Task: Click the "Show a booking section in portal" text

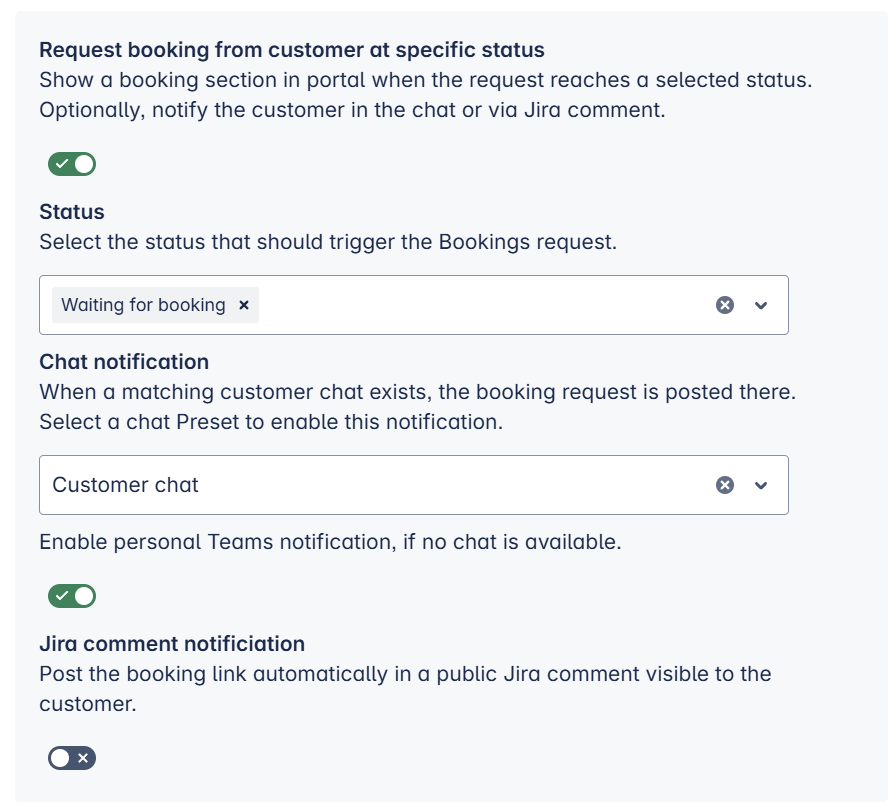Action: coord(425,80)
